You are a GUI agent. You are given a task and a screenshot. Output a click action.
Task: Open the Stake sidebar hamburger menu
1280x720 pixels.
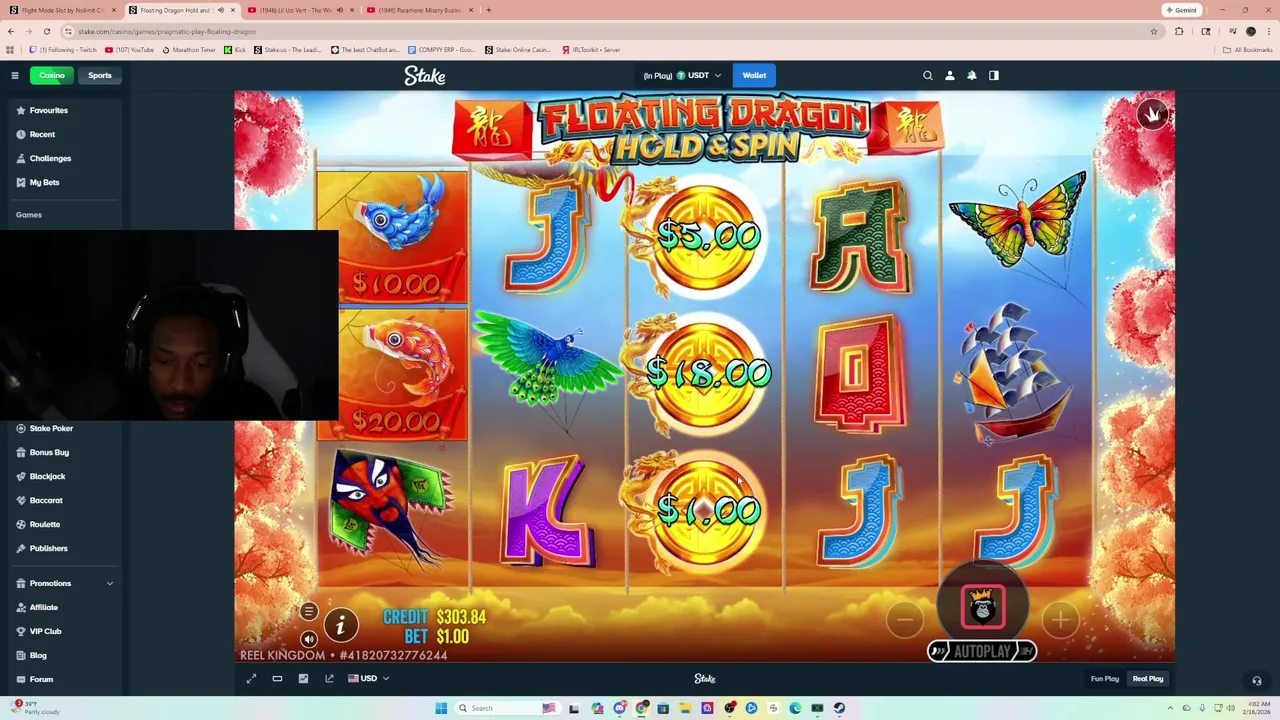15,75
